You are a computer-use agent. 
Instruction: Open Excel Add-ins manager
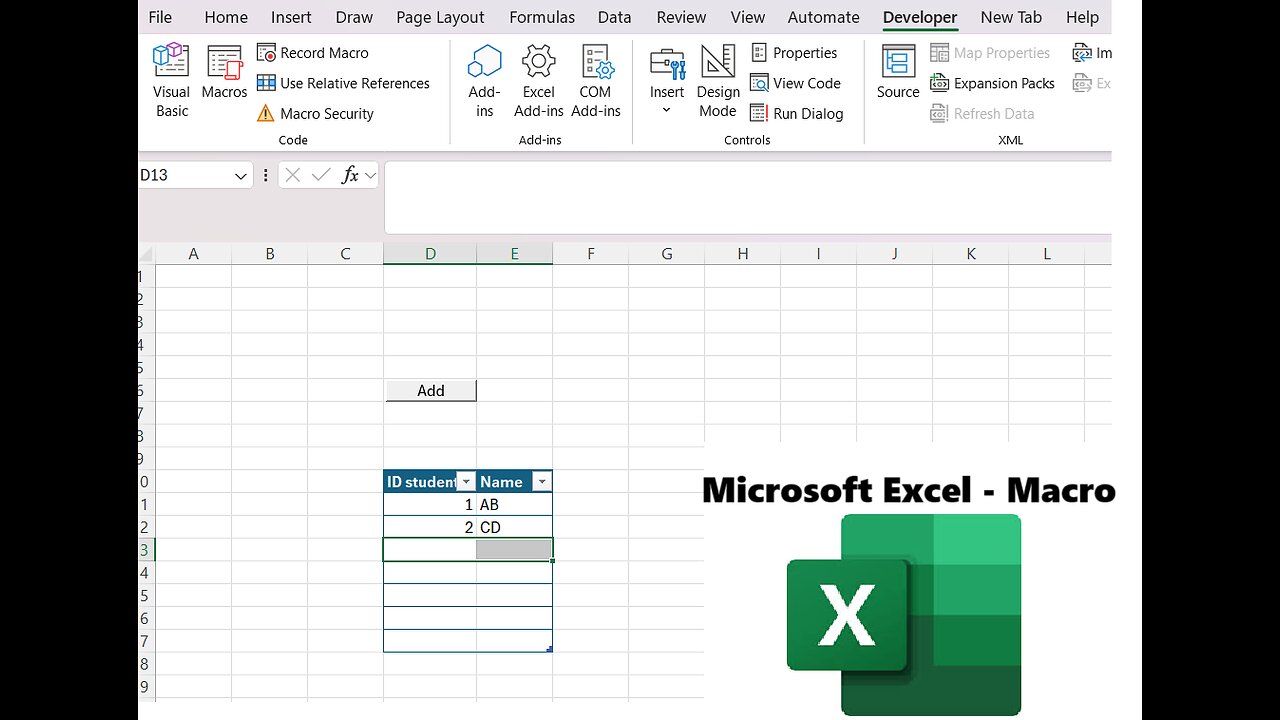[539, 81]
